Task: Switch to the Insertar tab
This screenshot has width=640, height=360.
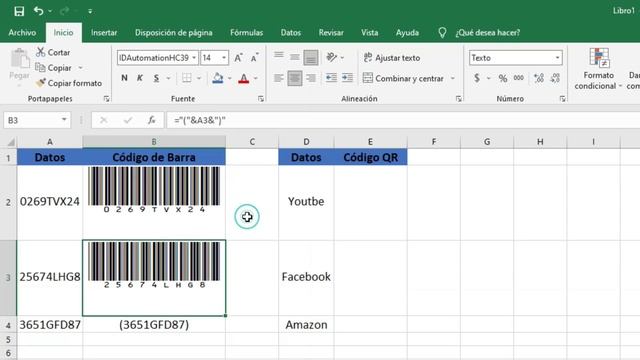Action: pyautogui.click(x=104, y=33)
